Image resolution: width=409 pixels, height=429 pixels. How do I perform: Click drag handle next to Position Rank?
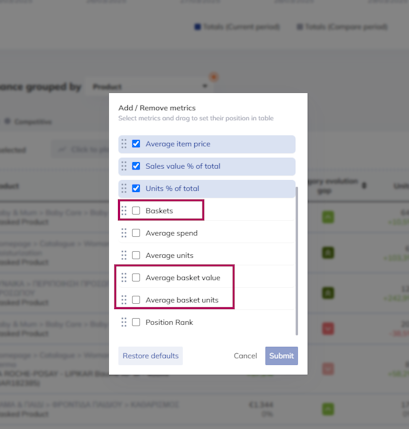click(124, 322)
